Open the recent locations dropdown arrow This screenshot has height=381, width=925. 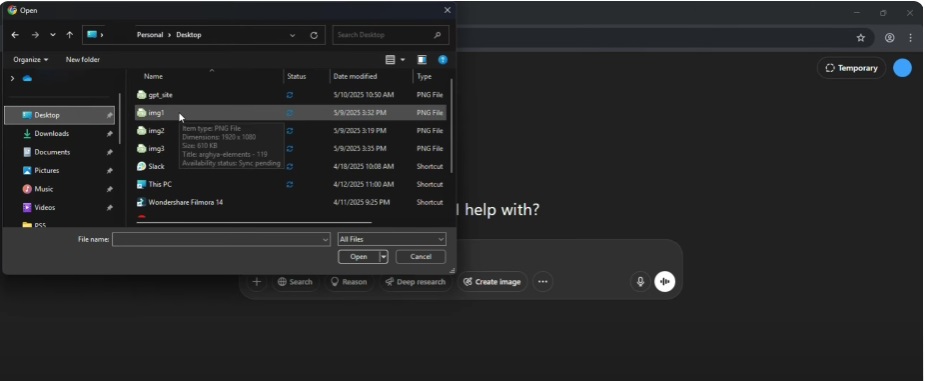click(x=53, y=35)
